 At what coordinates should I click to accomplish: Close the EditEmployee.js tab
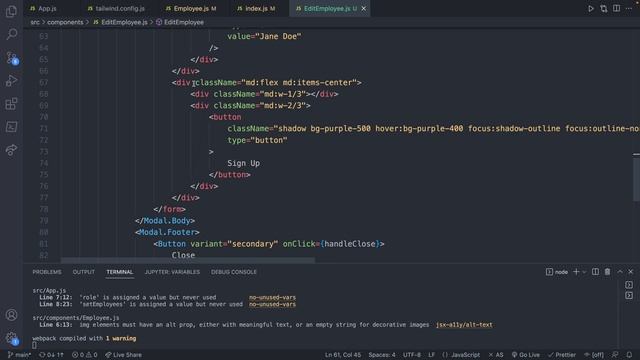[x=364, y=8]
